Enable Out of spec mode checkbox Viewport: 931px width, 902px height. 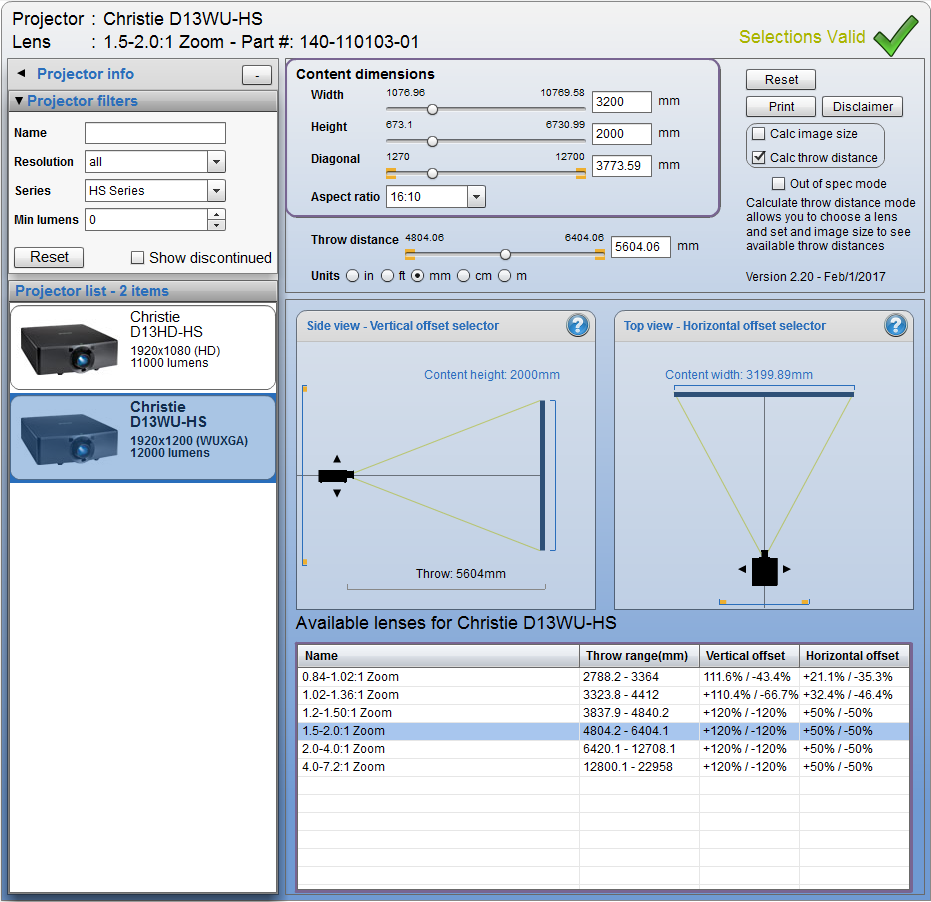778,183
